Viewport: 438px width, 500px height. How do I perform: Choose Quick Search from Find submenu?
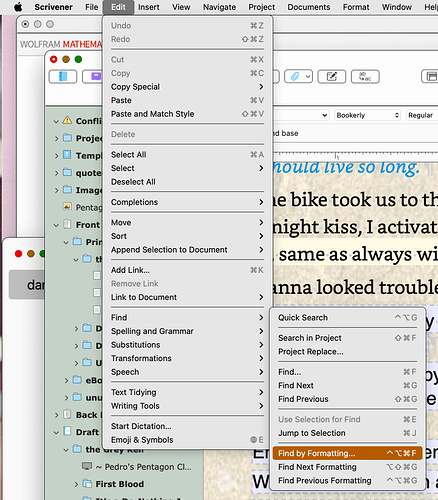[x=347, y=318]
